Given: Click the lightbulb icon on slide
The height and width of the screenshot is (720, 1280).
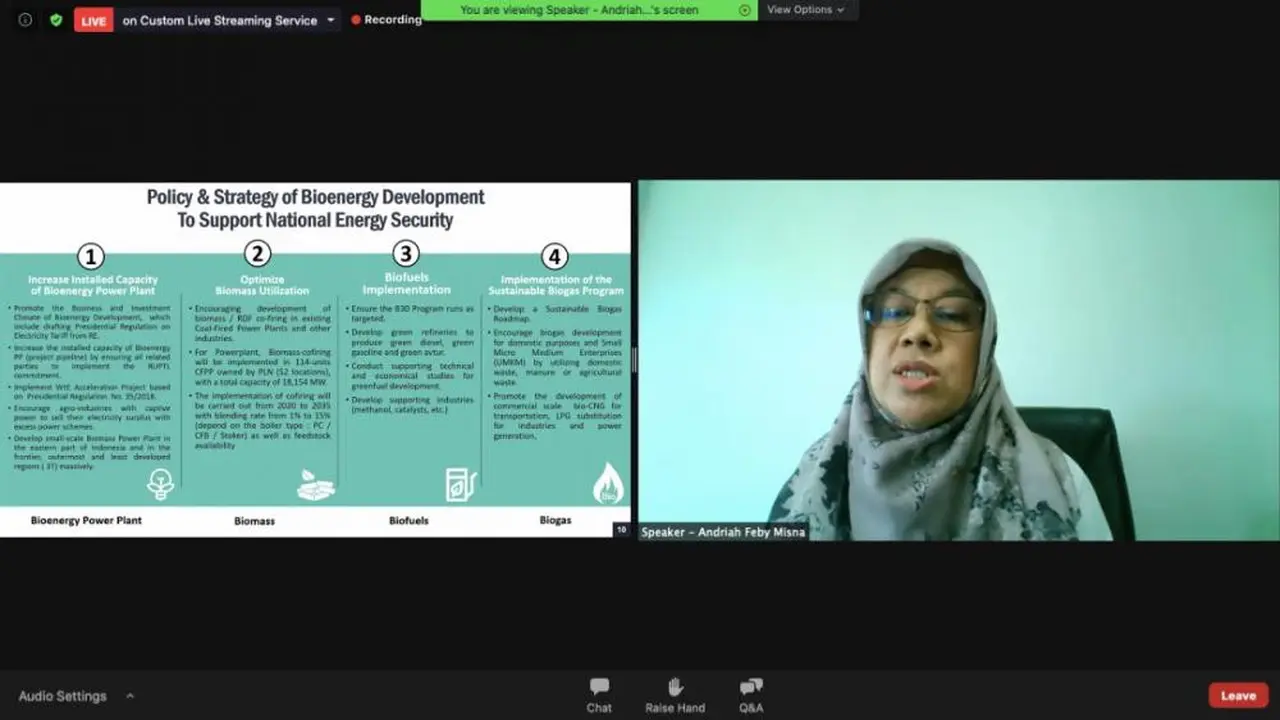Looking at the screenshot, I should (x=160, y=485).
